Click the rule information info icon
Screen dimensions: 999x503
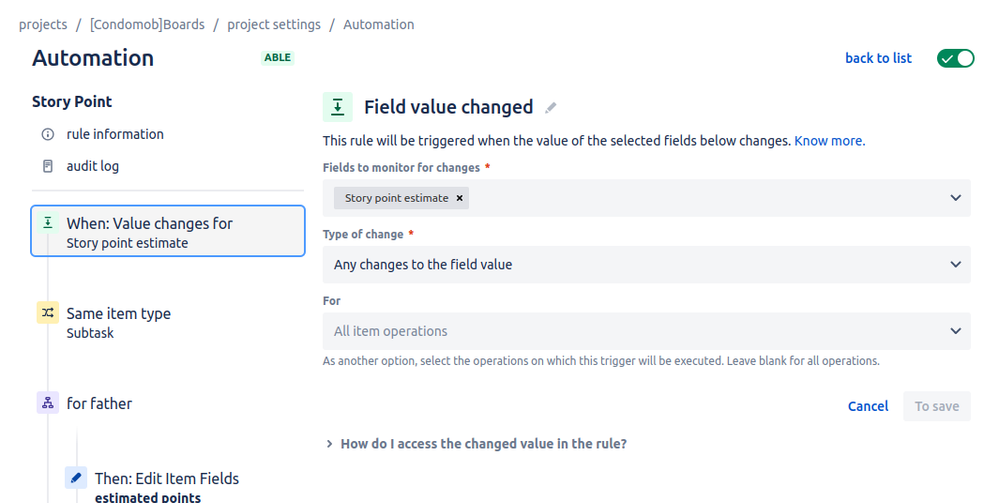48,135
